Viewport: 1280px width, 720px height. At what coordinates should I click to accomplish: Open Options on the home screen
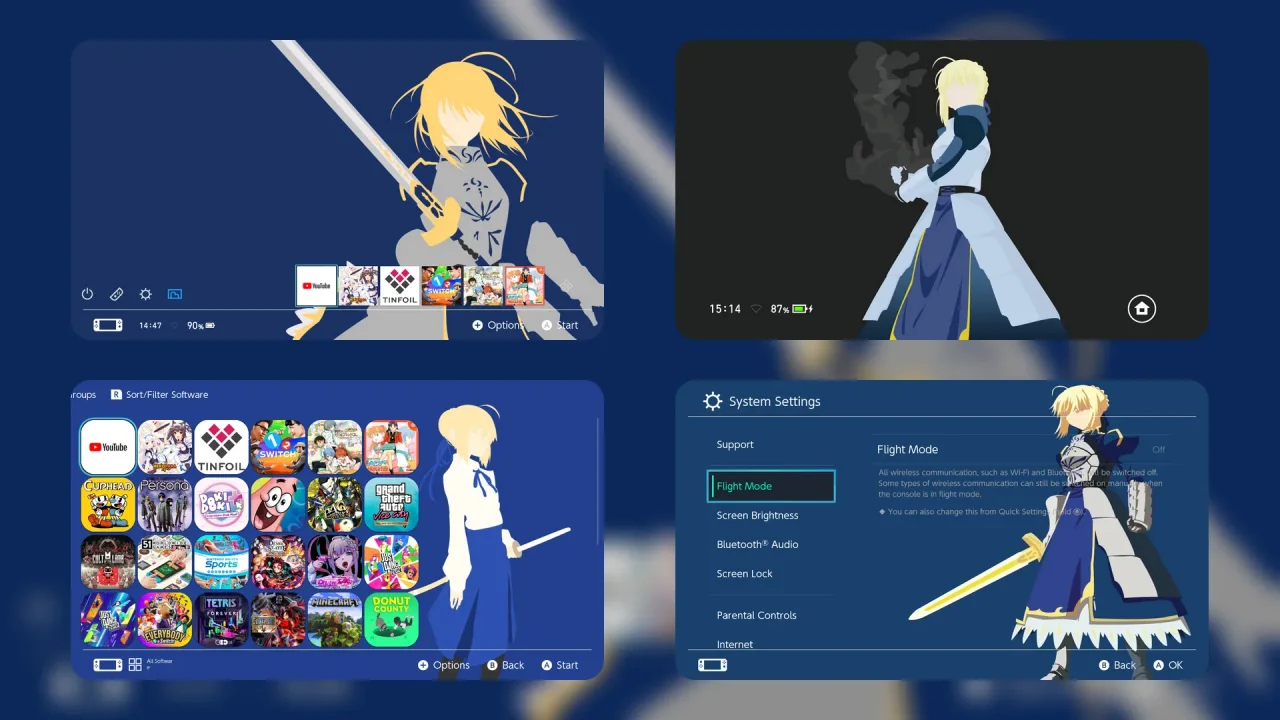click(x=498, y=324)
